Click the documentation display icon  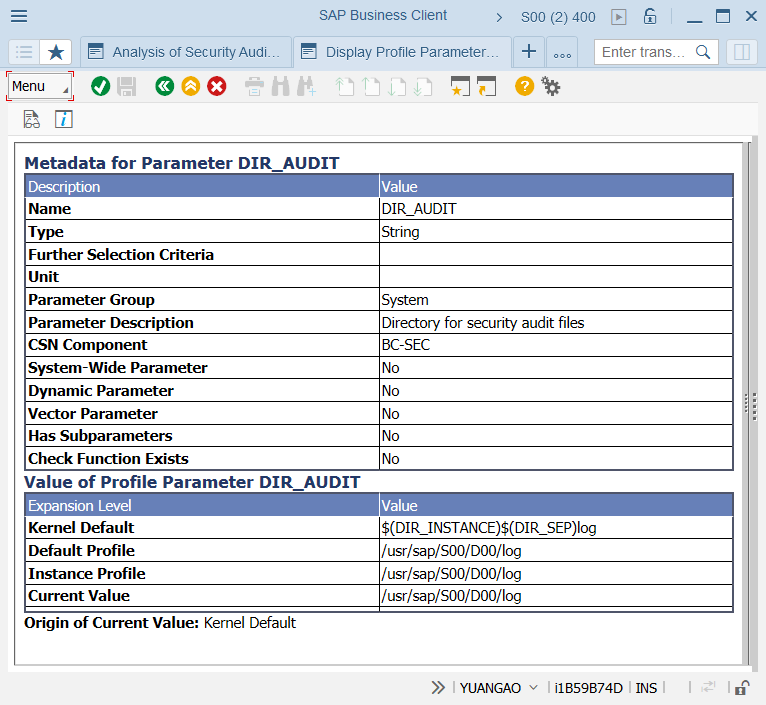[32, 119]
